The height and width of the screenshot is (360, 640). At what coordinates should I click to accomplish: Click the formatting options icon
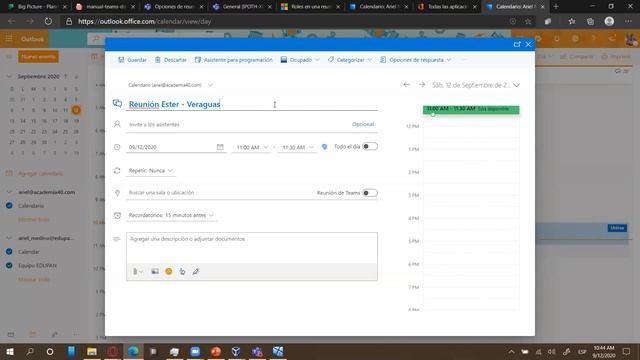point(182,271)
